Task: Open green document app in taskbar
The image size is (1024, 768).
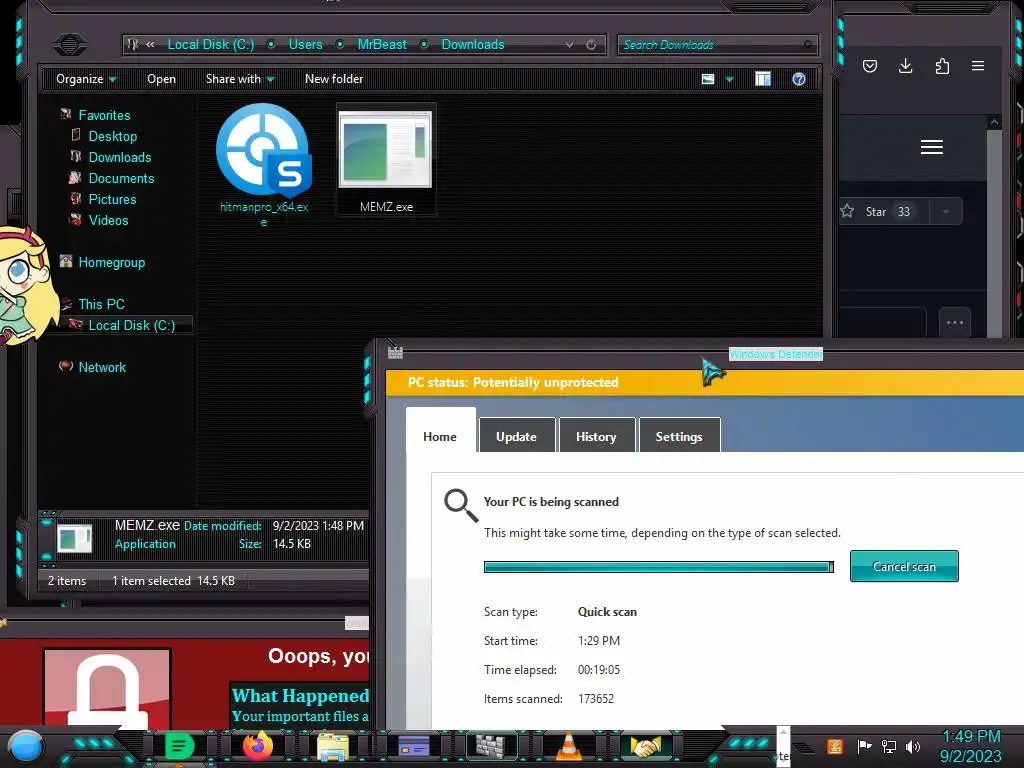Action: [179, 746]
